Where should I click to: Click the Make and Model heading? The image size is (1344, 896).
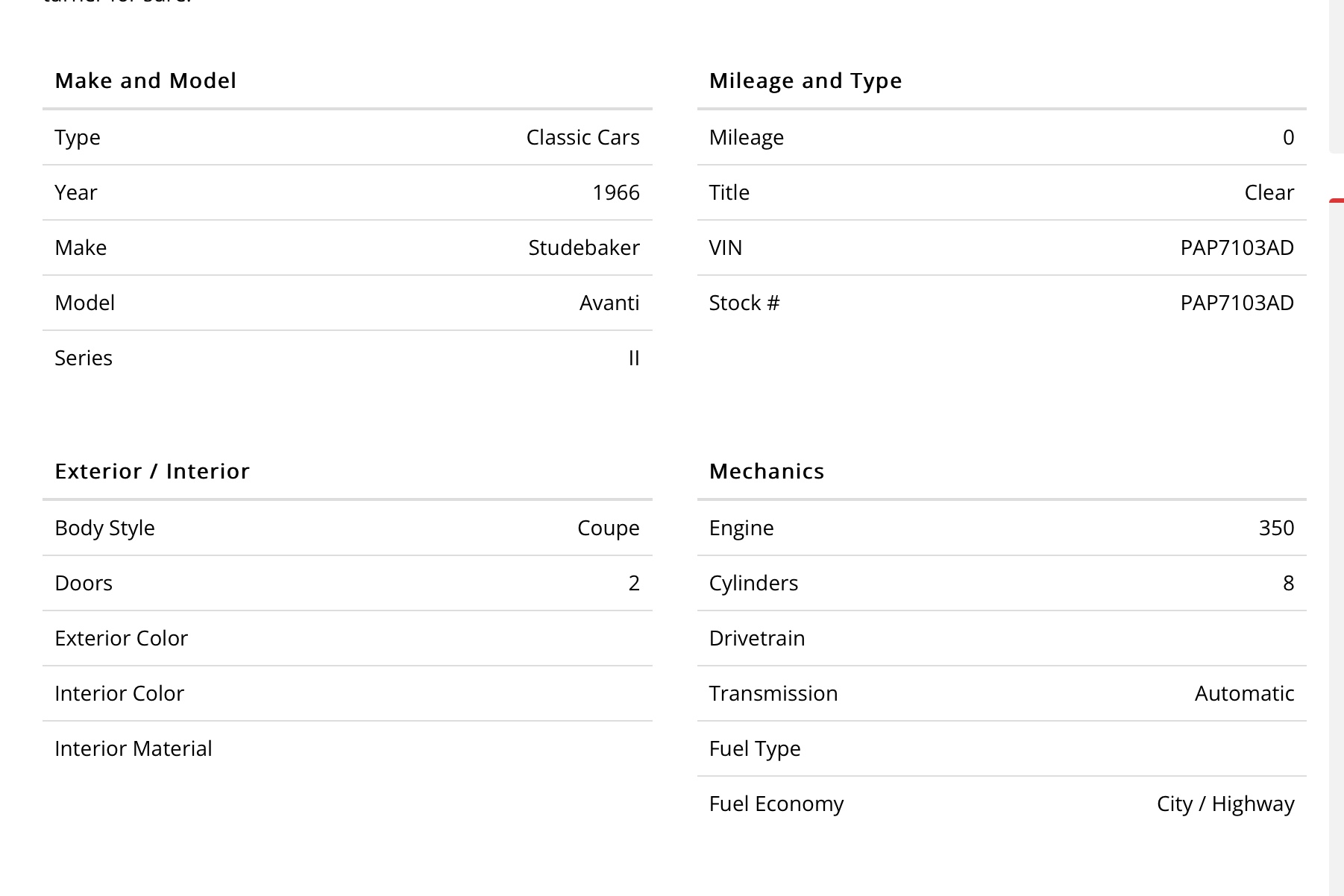[145, 81]
